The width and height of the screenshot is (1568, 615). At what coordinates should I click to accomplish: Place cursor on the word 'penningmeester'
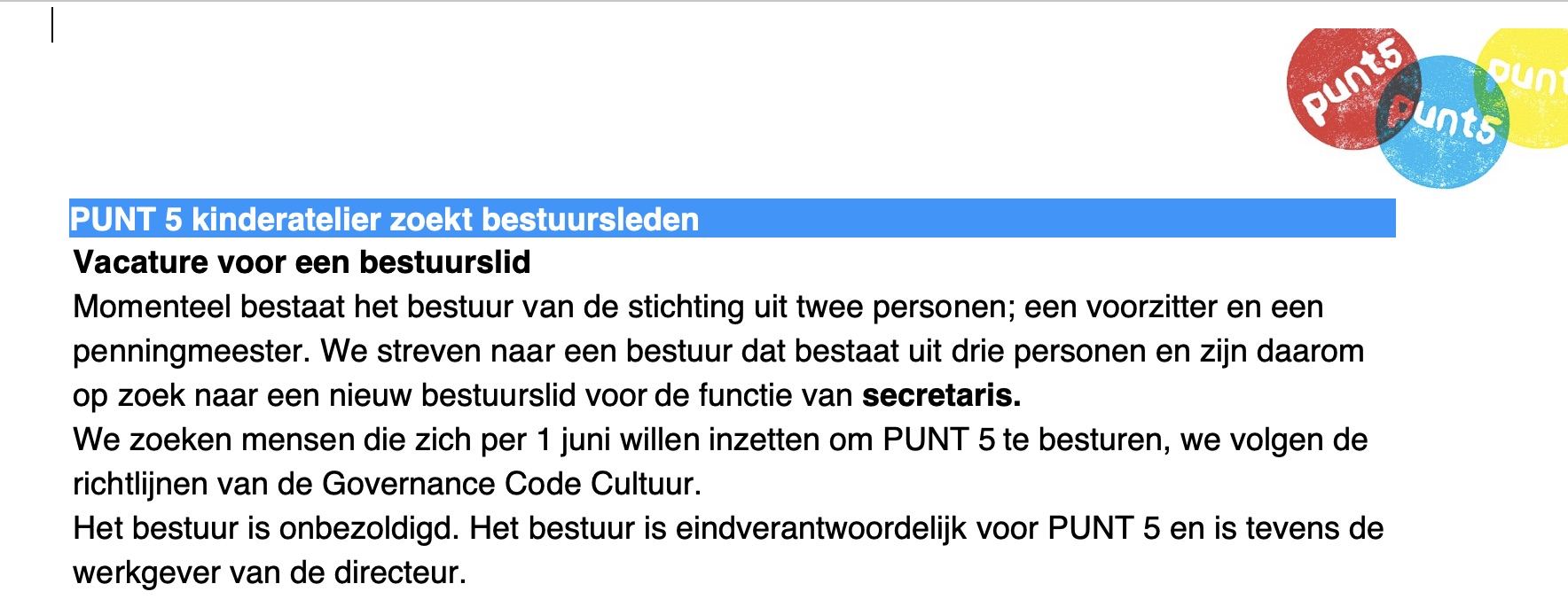191,351
